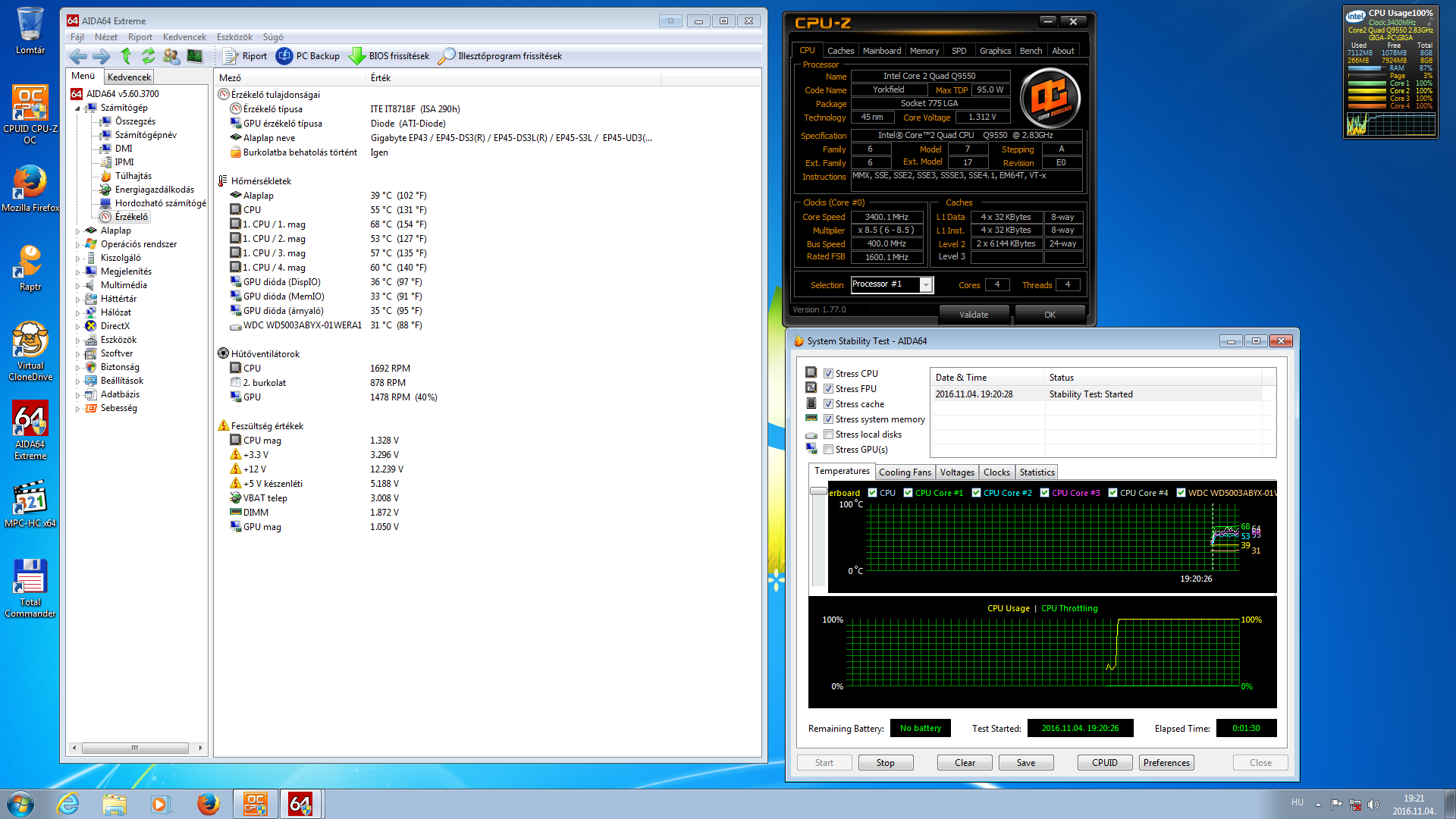
Task: Open PC Backup from toolbar
Action: click(x=308, y=56)
